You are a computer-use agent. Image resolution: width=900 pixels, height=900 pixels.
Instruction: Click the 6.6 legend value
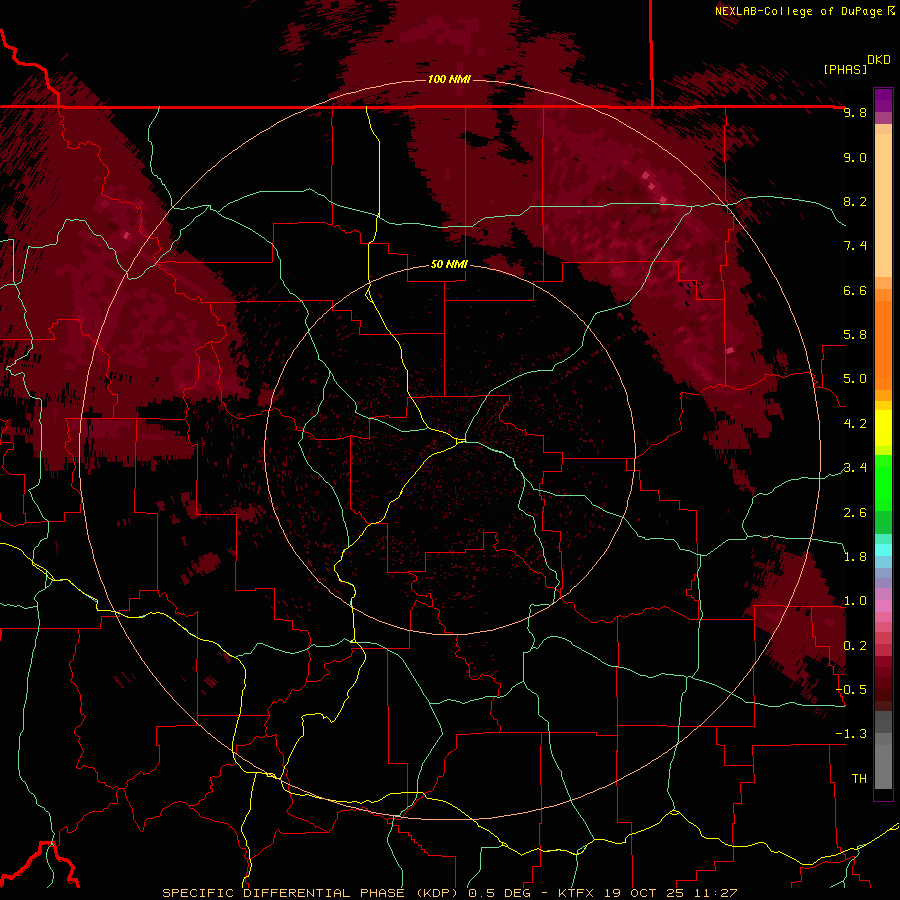(x=855, y=291)
